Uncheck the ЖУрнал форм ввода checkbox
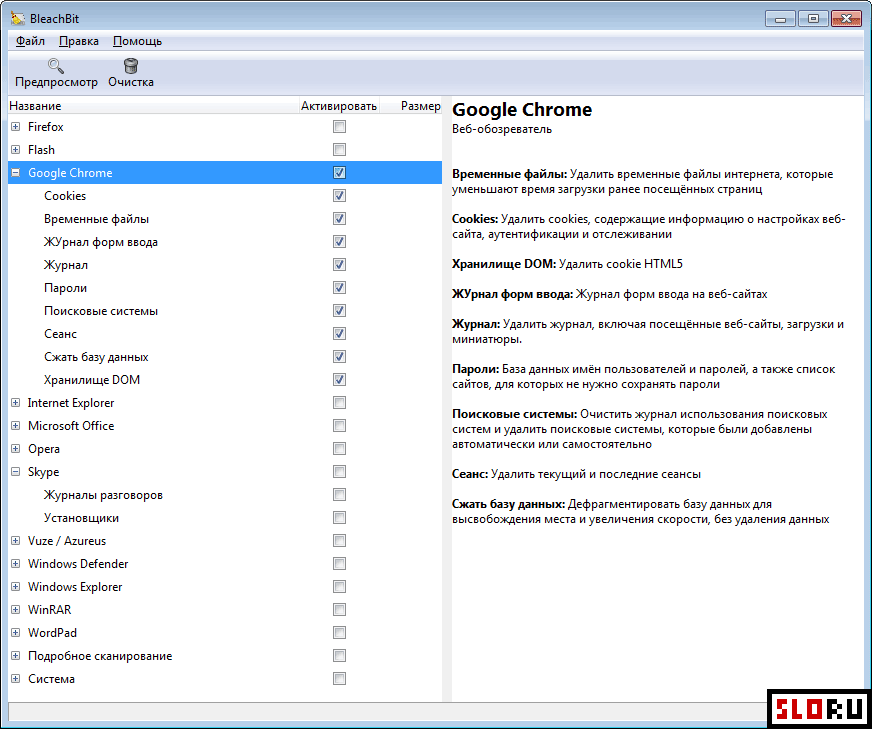The height and width of the screenshot is (729, 872). point(339,241)
